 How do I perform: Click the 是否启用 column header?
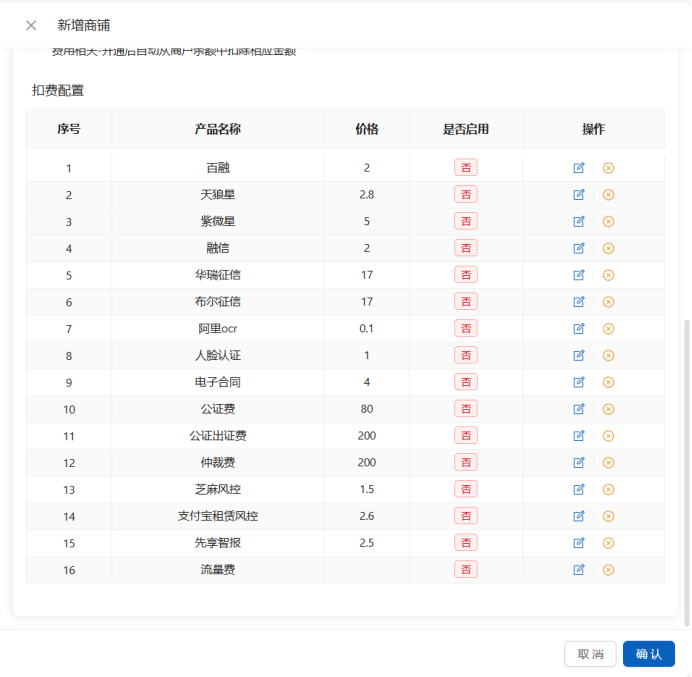466,129
